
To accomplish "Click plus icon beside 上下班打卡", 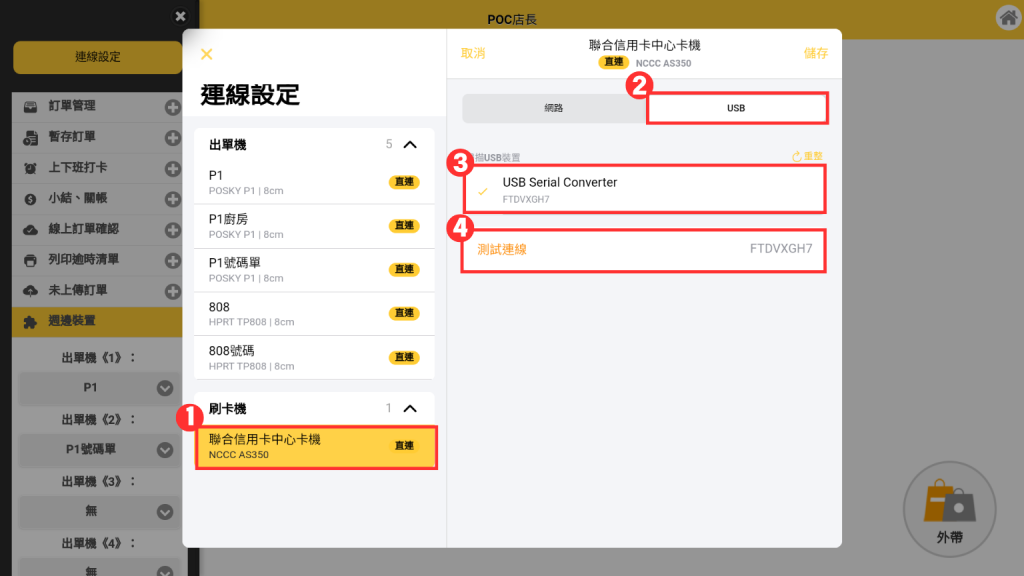I will 172,168.
